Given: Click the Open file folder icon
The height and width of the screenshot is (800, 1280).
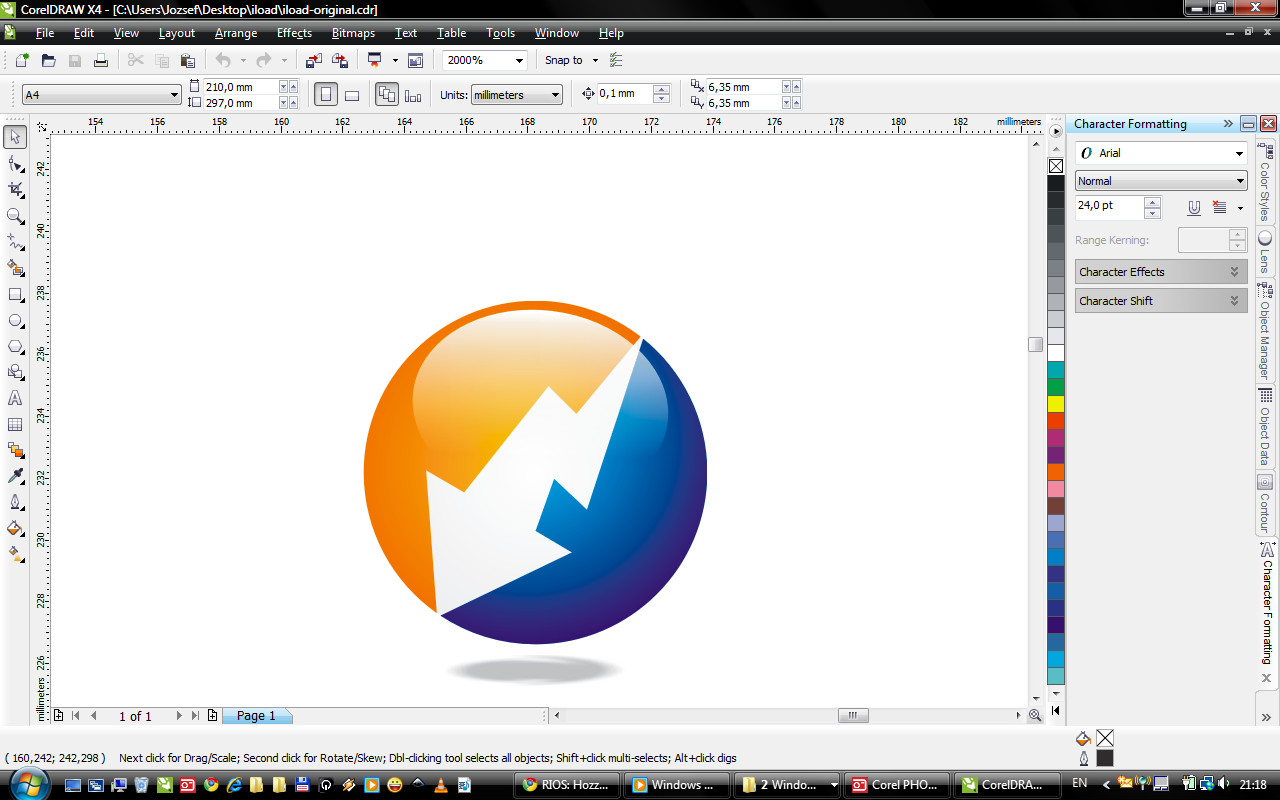Looking at the screenshot, I should [48, 60].
